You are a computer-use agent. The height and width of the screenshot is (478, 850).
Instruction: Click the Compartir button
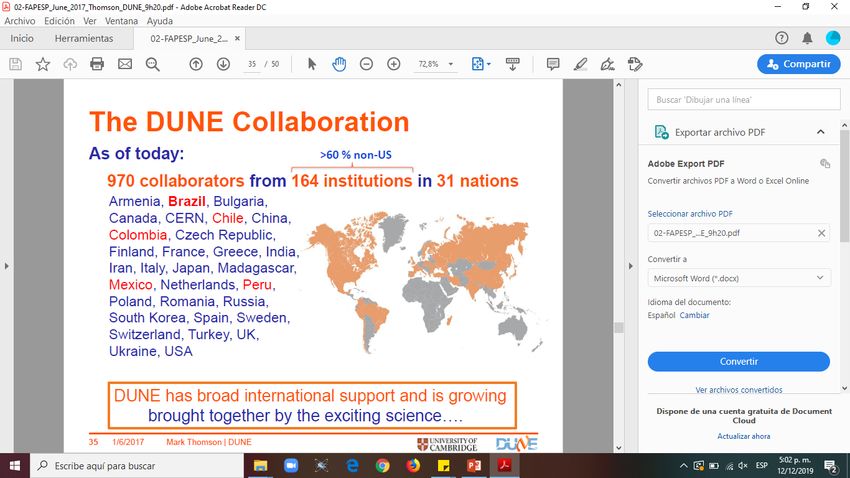(x=799, y=64)
